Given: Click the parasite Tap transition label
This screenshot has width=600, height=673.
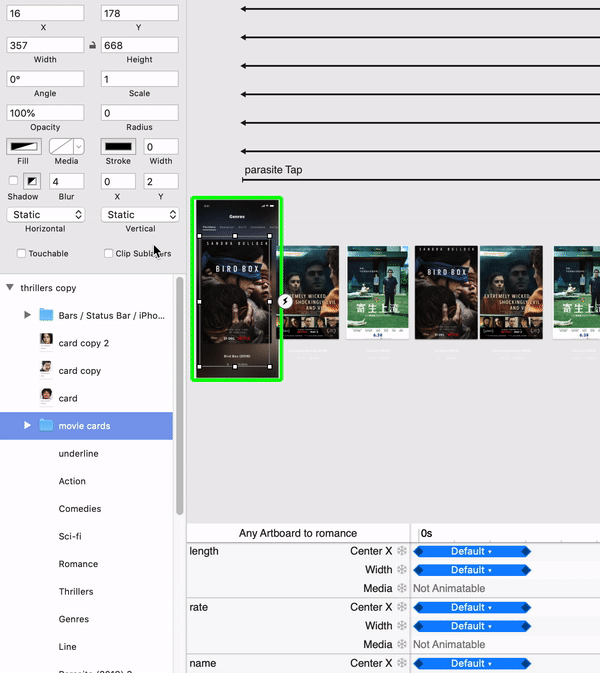Looking at the screenshot, I should tap(273, 170).
